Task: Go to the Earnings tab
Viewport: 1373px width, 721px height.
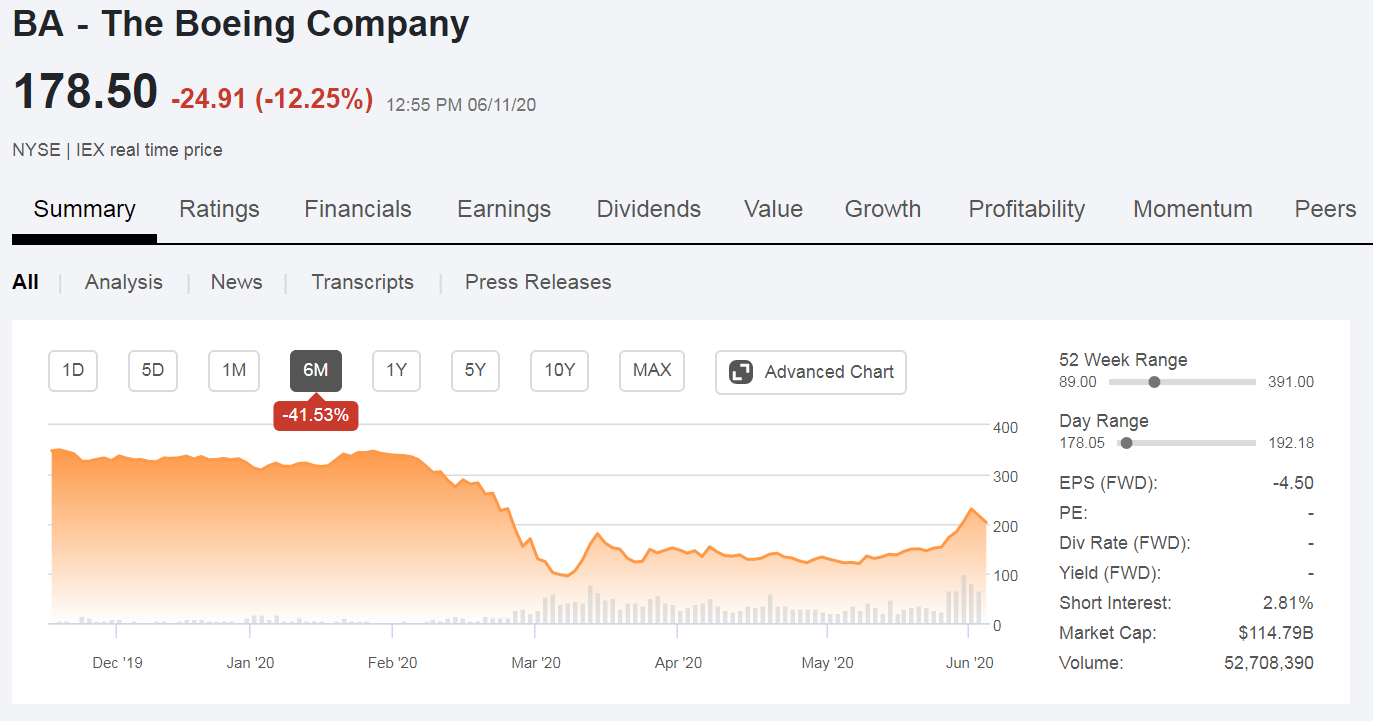Action: click(504, 209)
